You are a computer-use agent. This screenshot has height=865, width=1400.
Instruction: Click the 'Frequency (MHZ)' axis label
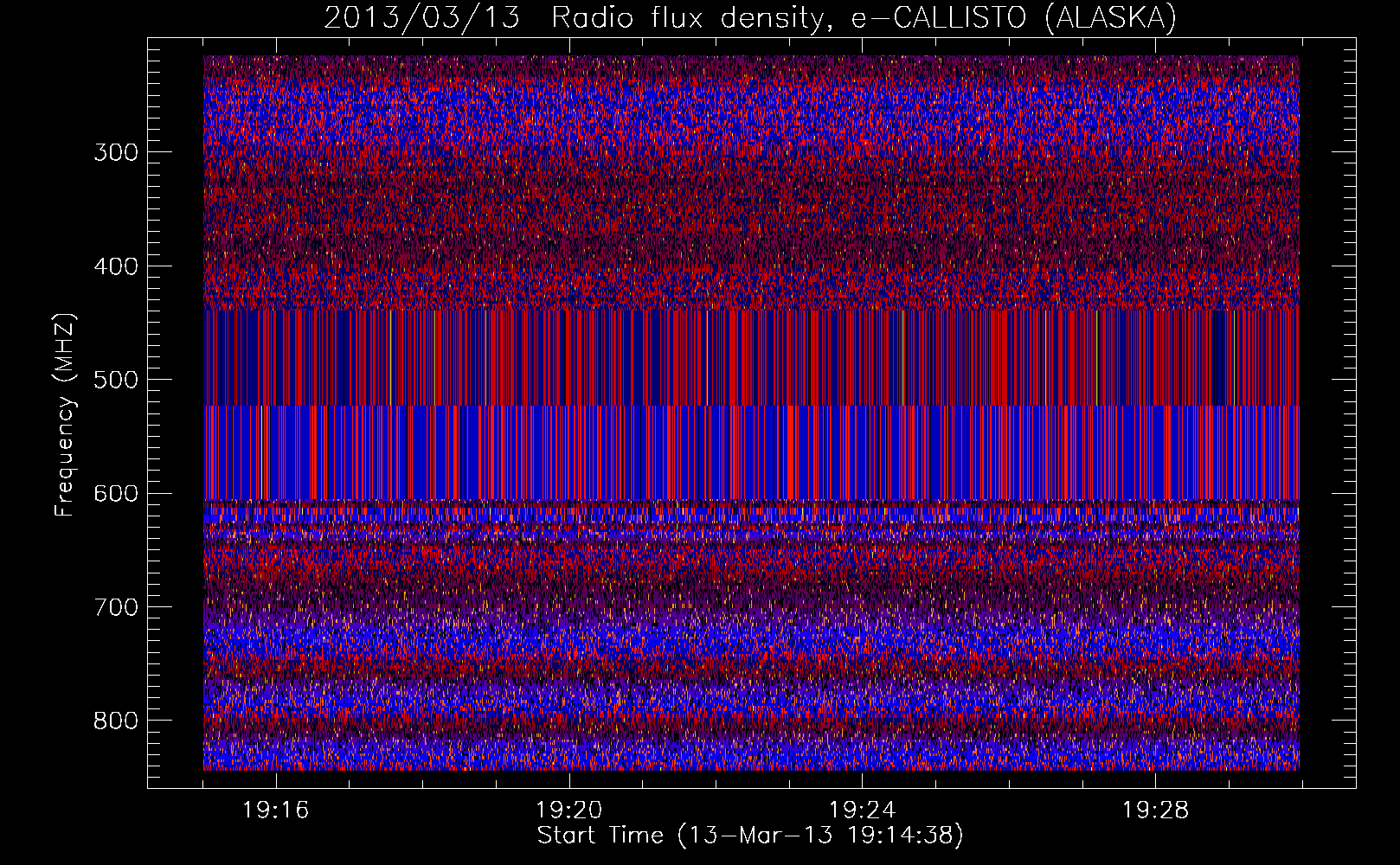pyautogui.click(x=65, y=415)
